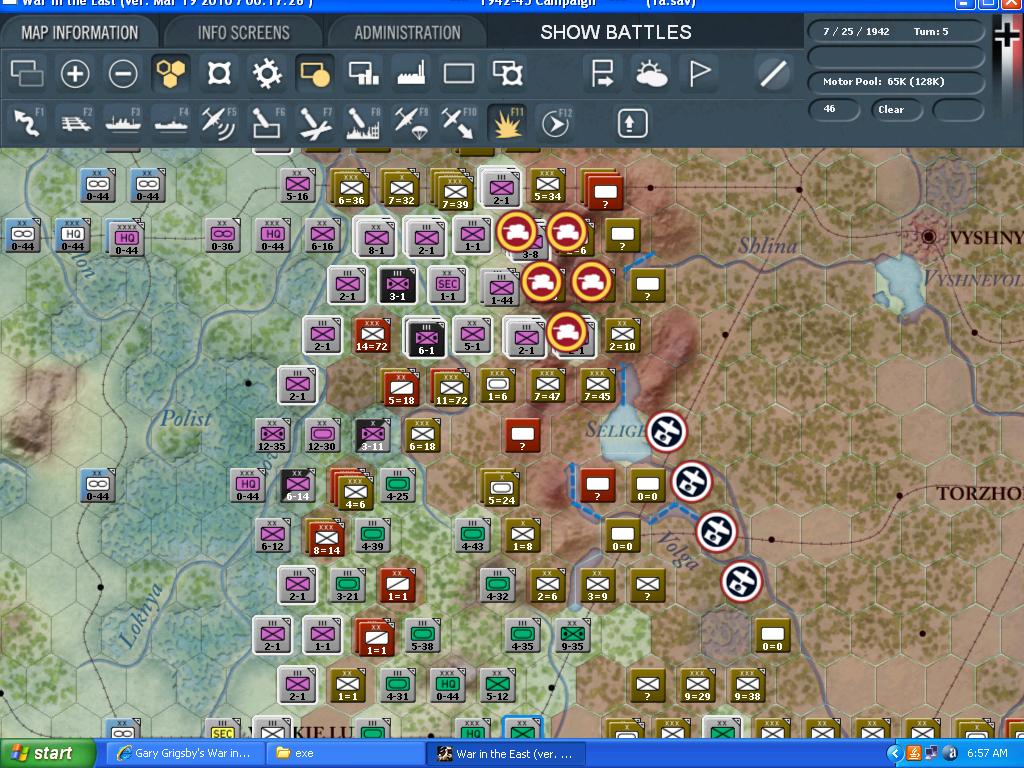Expand hidden system tray icons arrow
Image resolution: width=1024 pixels, height=768 pixels.
[895, 754]
